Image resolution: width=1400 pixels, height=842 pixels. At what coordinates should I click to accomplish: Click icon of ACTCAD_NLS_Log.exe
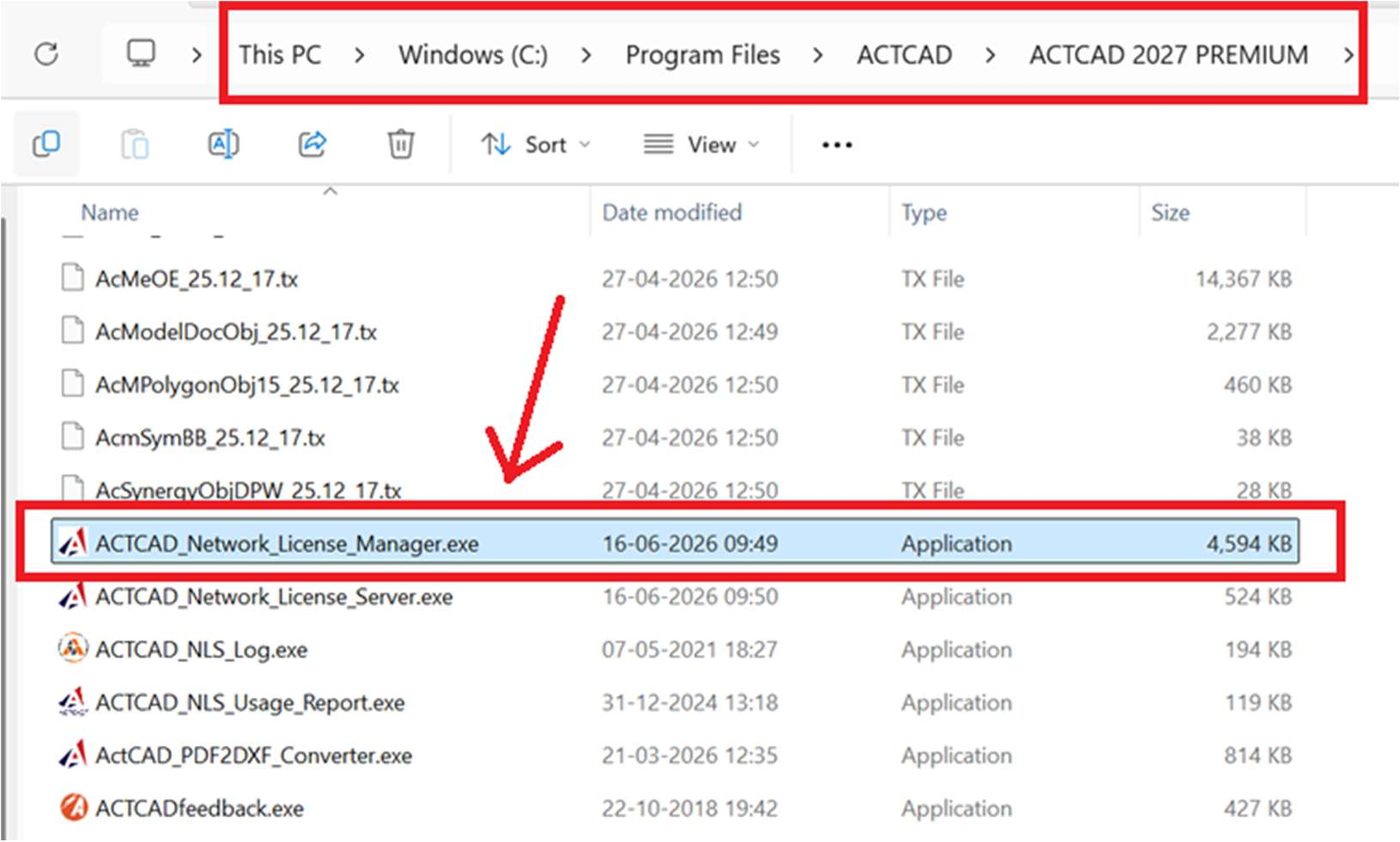point(73,650)
